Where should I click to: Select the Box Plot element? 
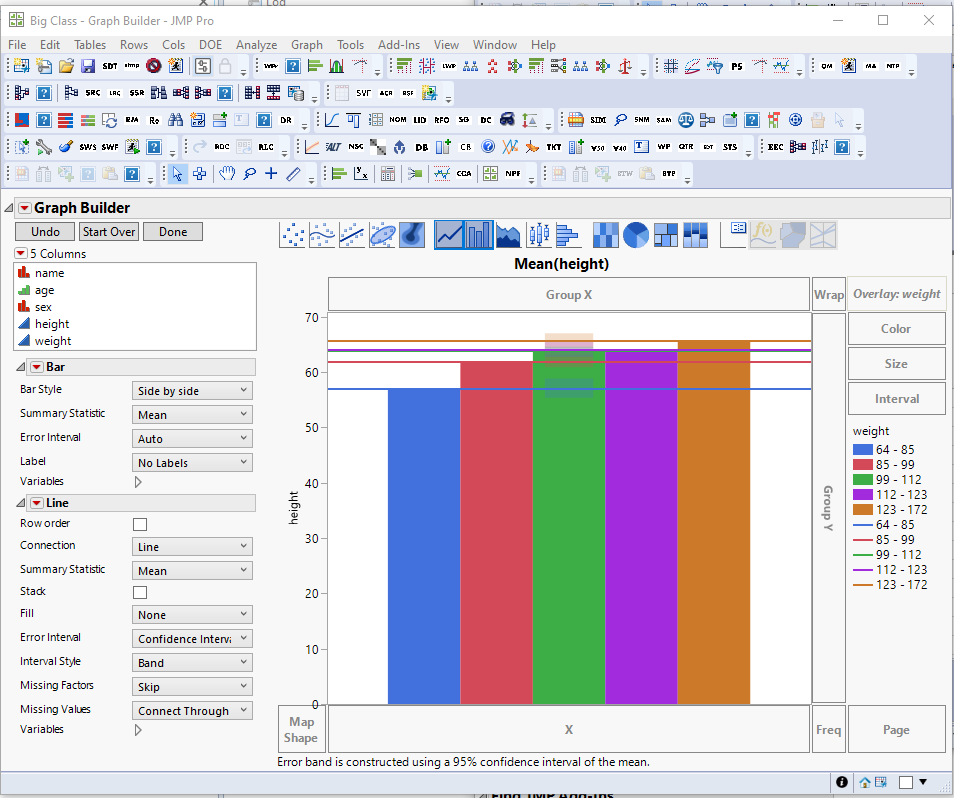pos(537,234)
